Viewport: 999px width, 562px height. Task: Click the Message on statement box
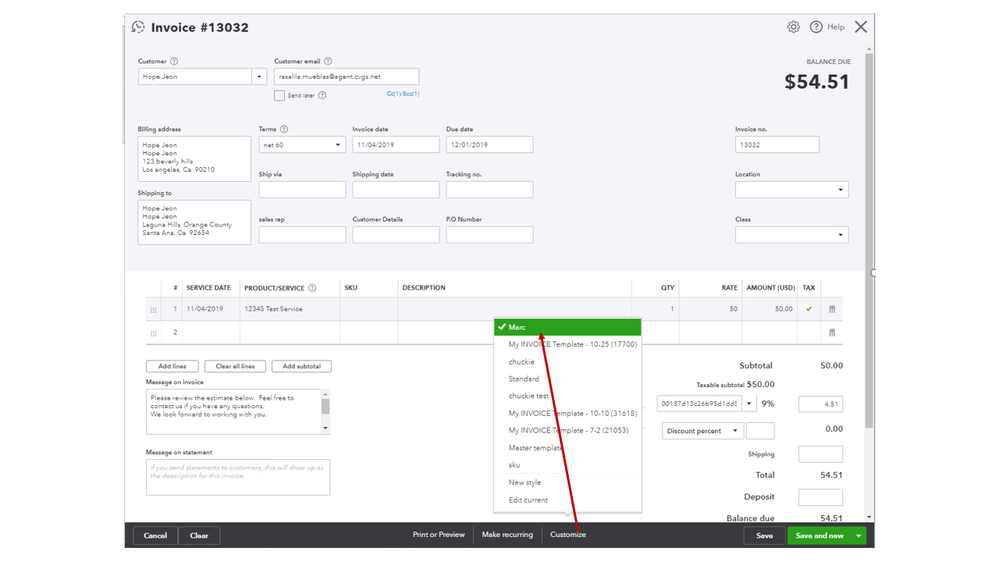point(238,477)
